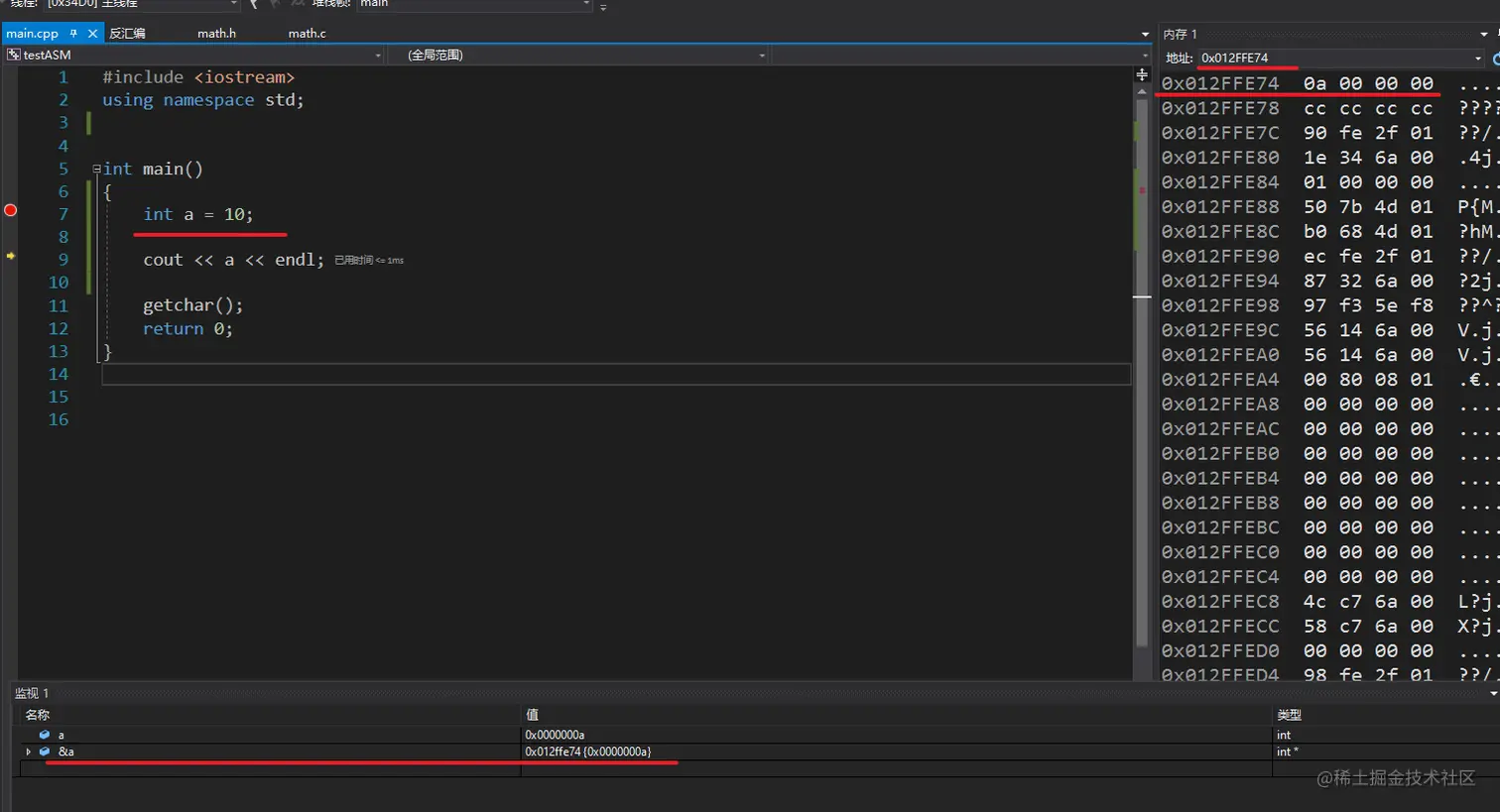Image resolution: width=1500 pixels, height=812 pixels.
Task: Click the 'int *' type cell
Action: 1288,752
